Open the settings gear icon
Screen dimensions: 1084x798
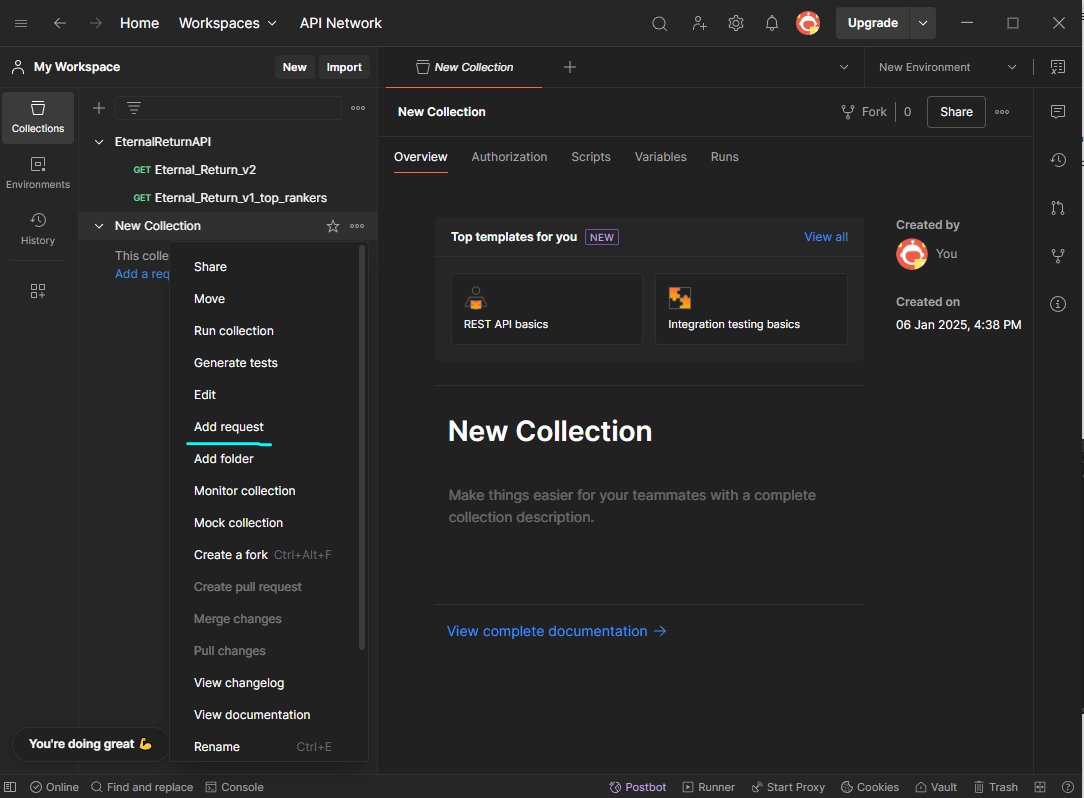tap(736, 24)
